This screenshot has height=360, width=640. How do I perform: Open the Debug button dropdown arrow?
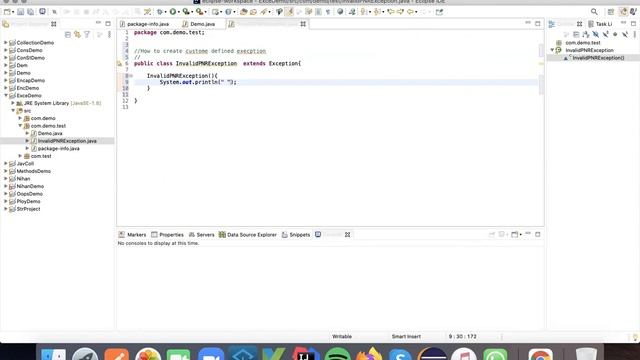tap(165, 12)
